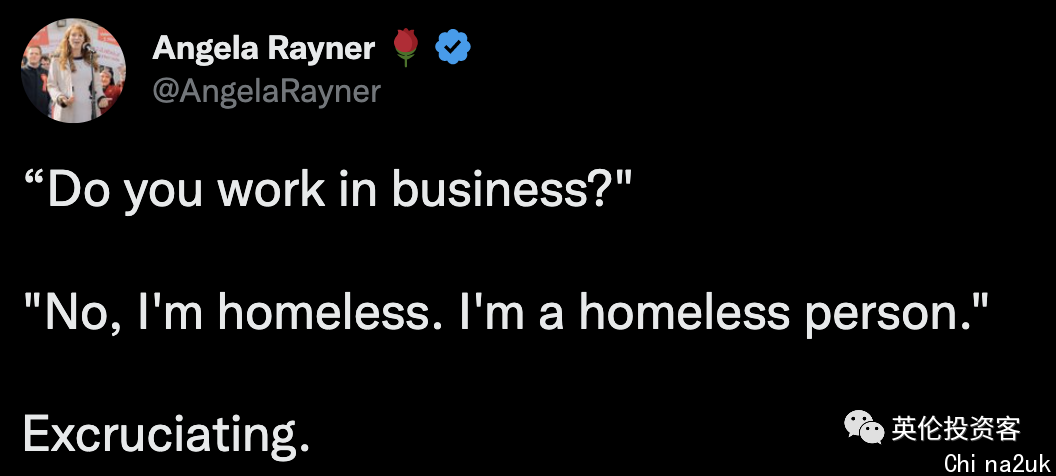This screenshot has width=1056, height=476.
Task: Click "I'm a" in the second quote
Action: [x=512, y=314]
